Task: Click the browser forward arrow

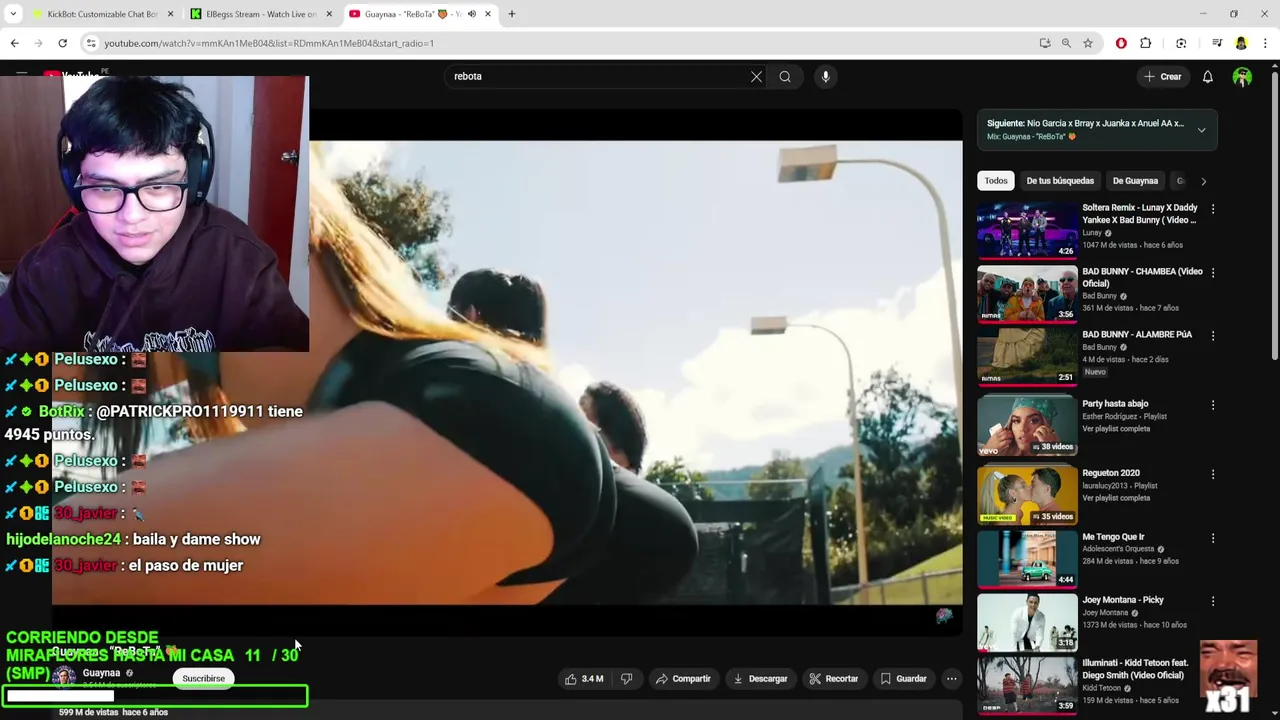Action: [38, 43]
